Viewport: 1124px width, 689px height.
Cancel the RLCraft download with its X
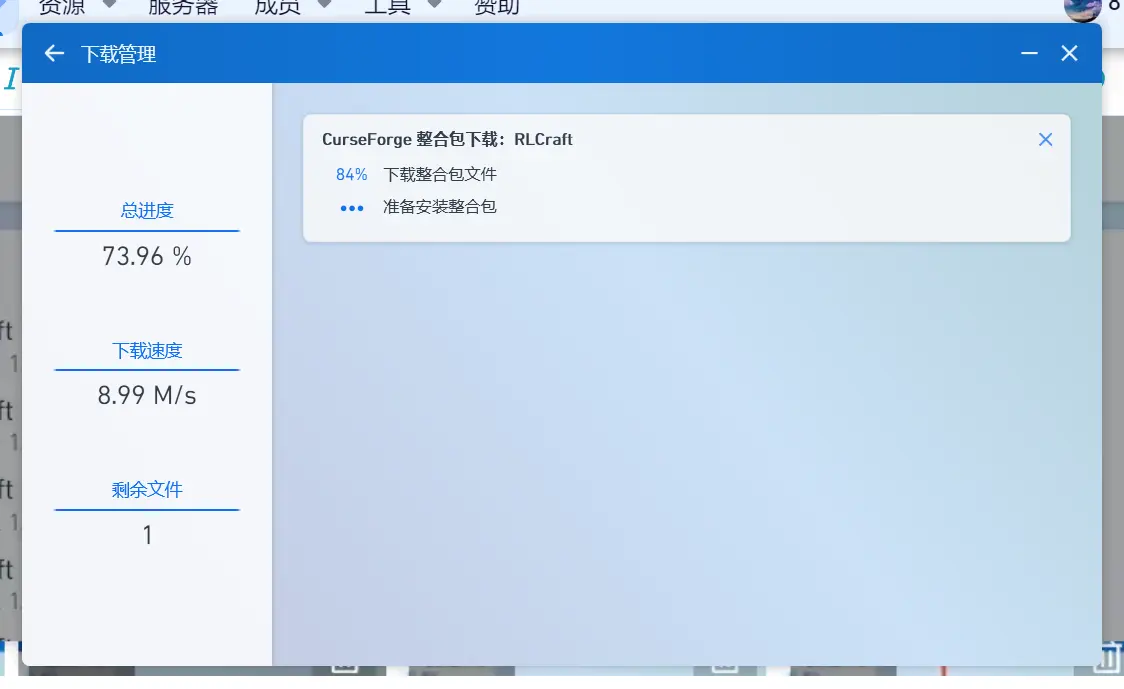pos(1045,139)
